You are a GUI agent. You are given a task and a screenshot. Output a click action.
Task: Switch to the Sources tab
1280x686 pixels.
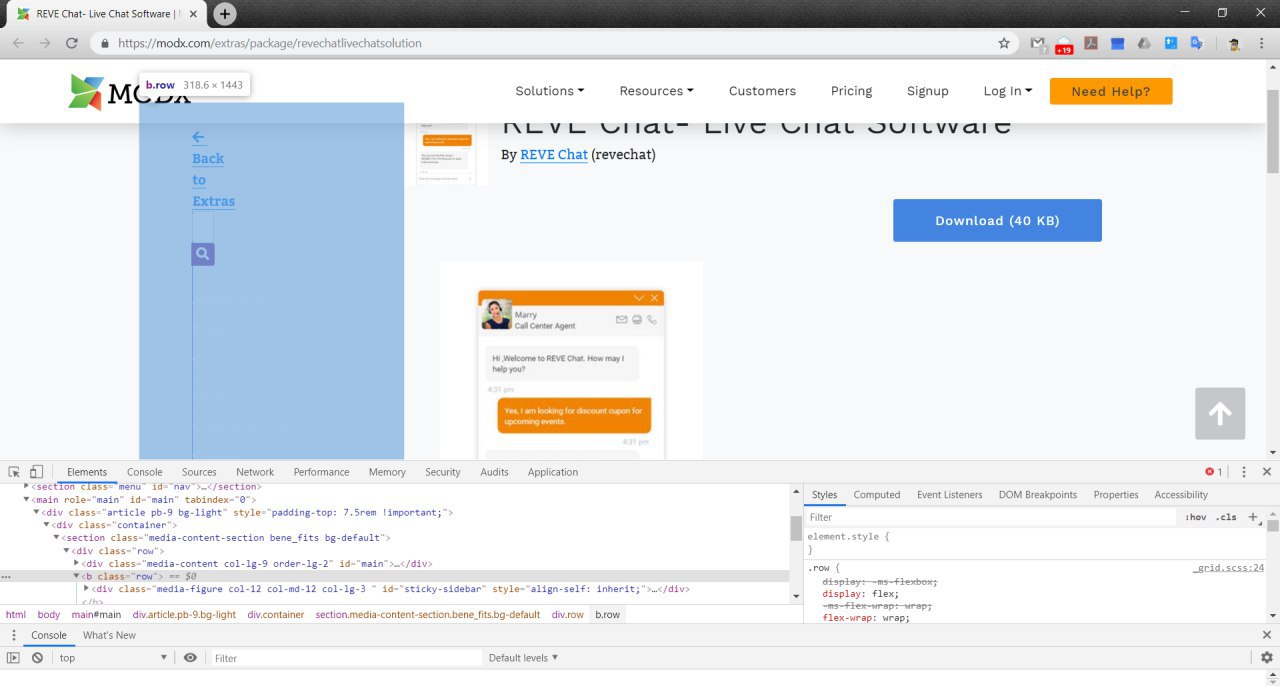click(199, 472)
